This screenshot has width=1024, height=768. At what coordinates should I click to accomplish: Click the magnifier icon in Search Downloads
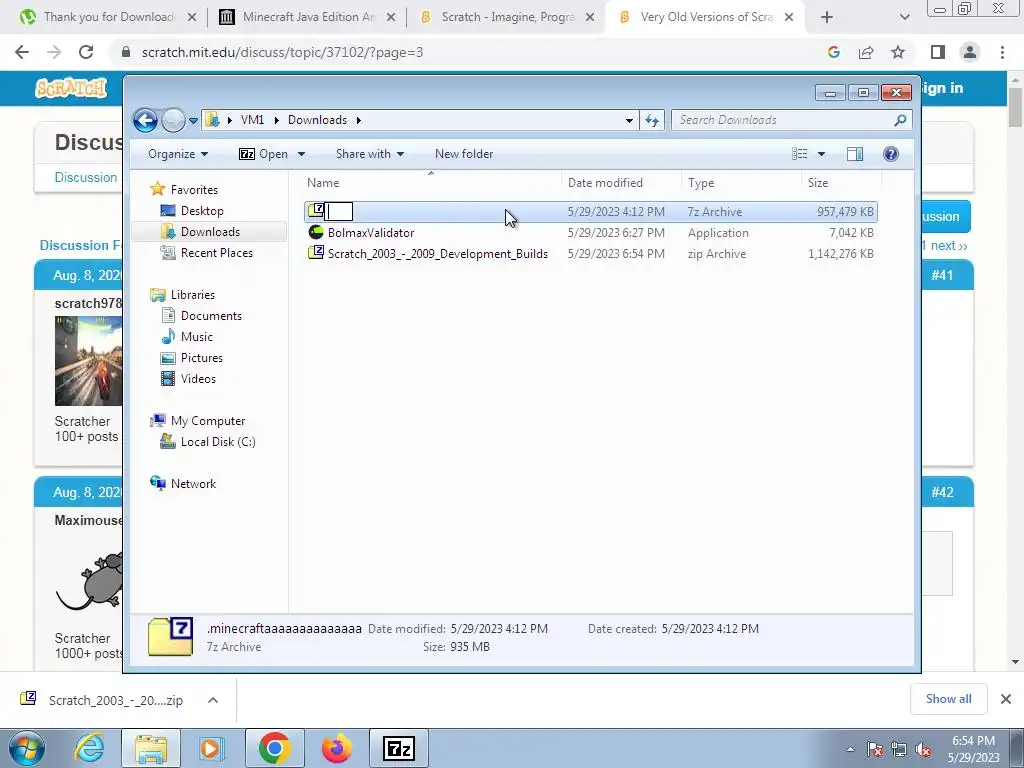click(900, 120)
